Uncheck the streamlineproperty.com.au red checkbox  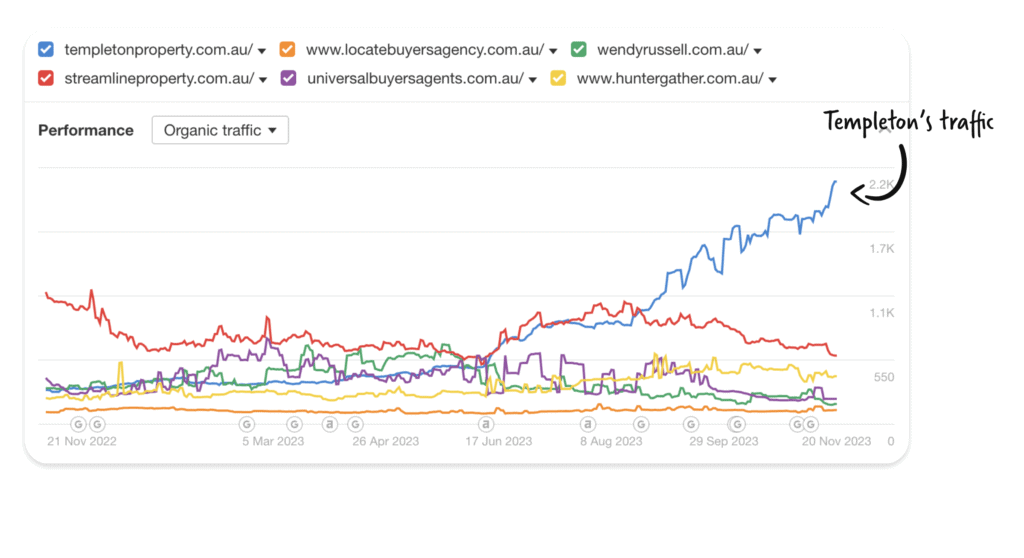point(46,78)
